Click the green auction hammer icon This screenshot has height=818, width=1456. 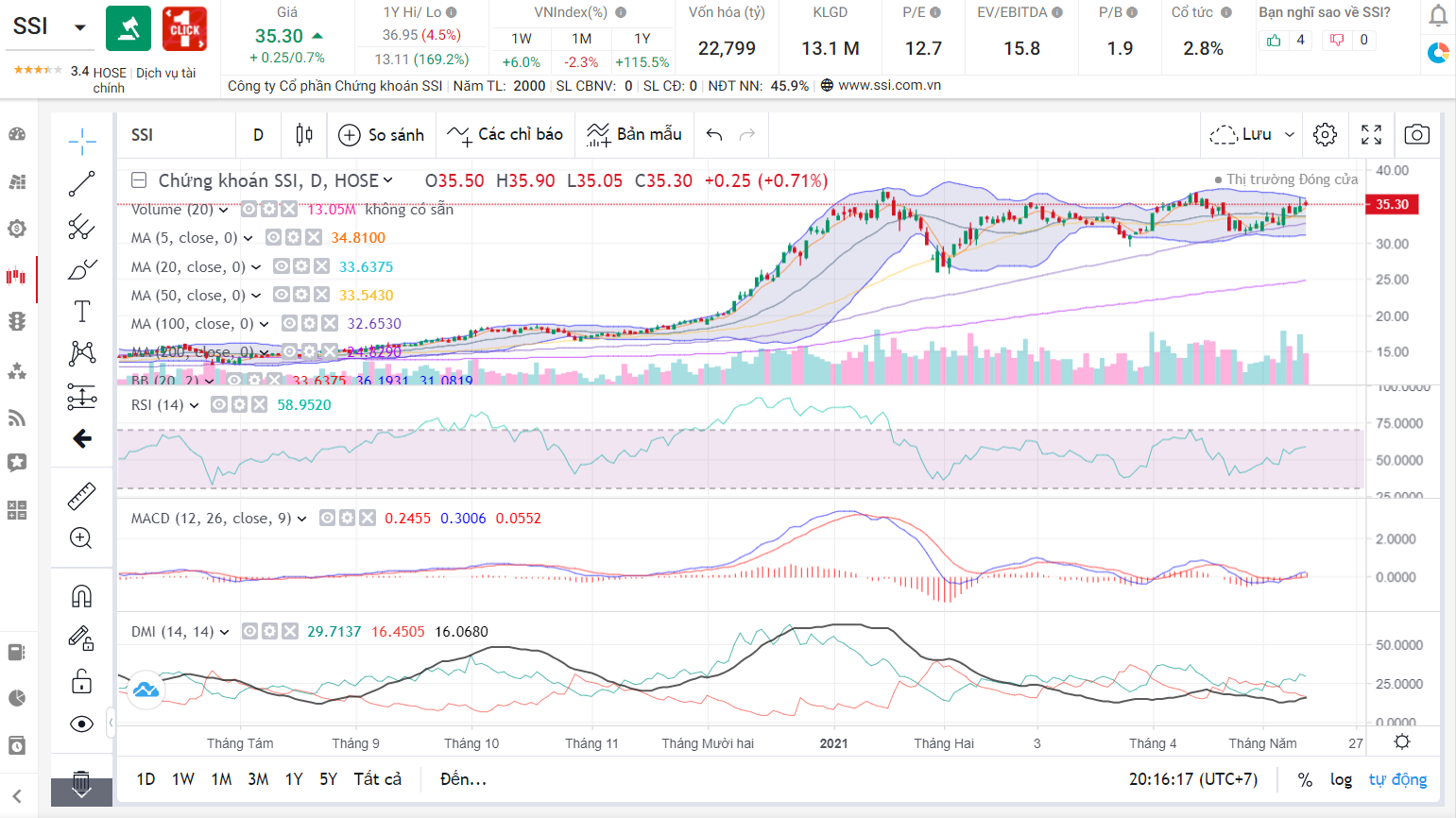click(128, 28)
